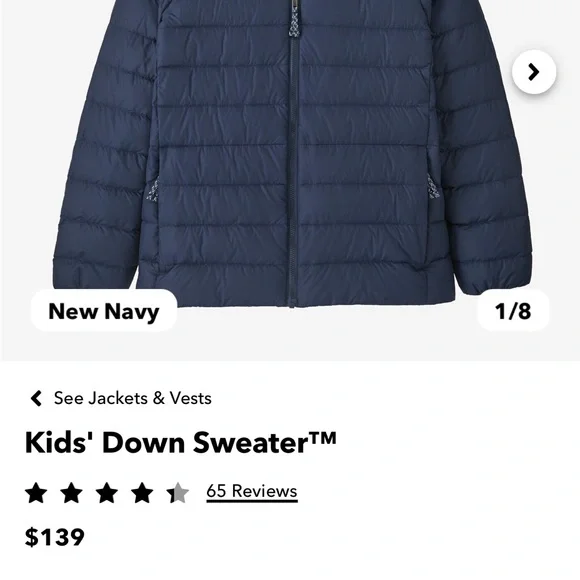Click the Kids' Down Sweater product title
Image resolution: width=580 pixels, height=580 pixels.
[x=181, y=442]
